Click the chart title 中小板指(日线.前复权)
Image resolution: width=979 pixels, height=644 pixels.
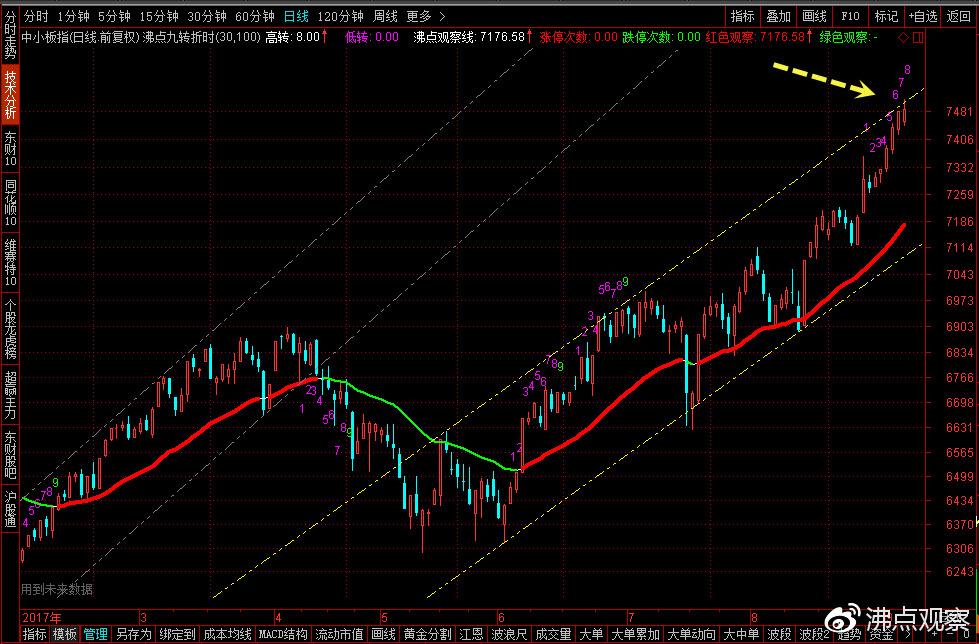point(80,37)
